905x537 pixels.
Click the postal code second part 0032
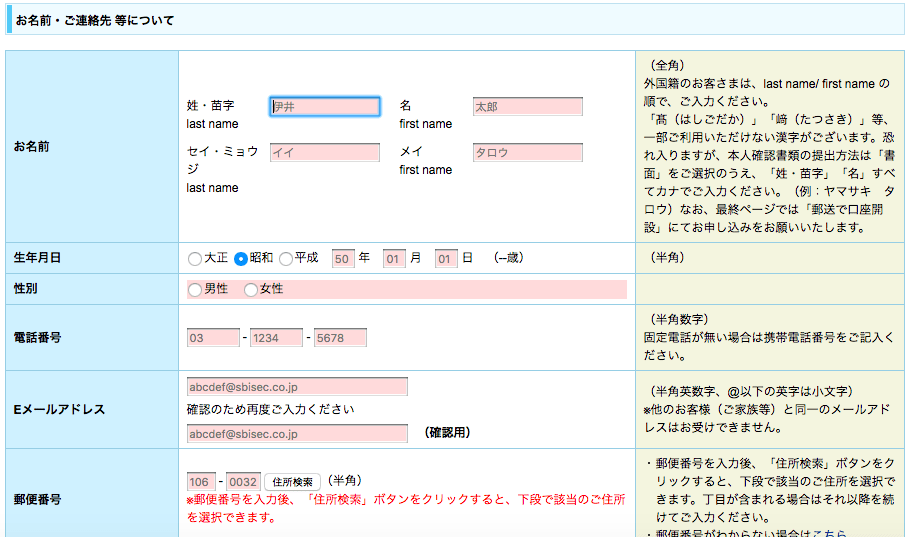[x=243, y=482]
